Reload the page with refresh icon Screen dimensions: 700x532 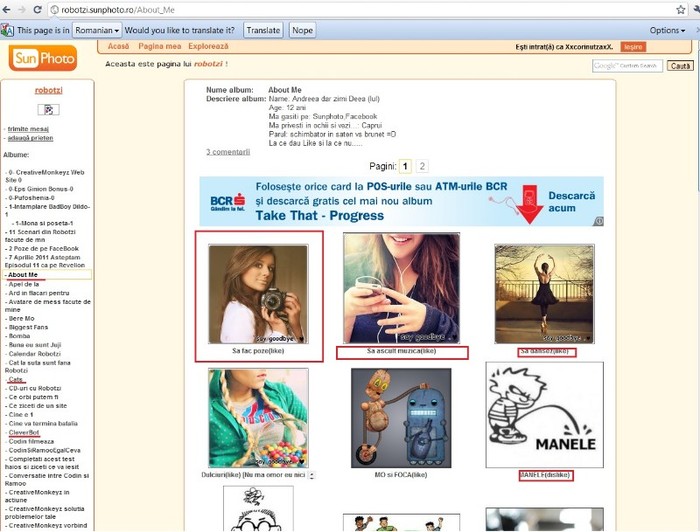38,9
